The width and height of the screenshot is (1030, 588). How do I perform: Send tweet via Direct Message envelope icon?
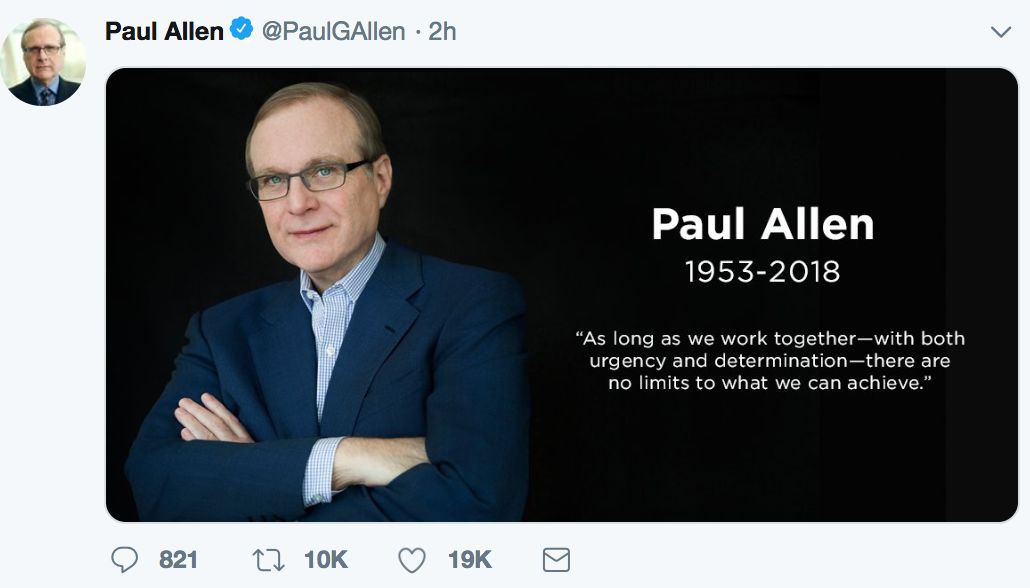[x=556, y=560]
